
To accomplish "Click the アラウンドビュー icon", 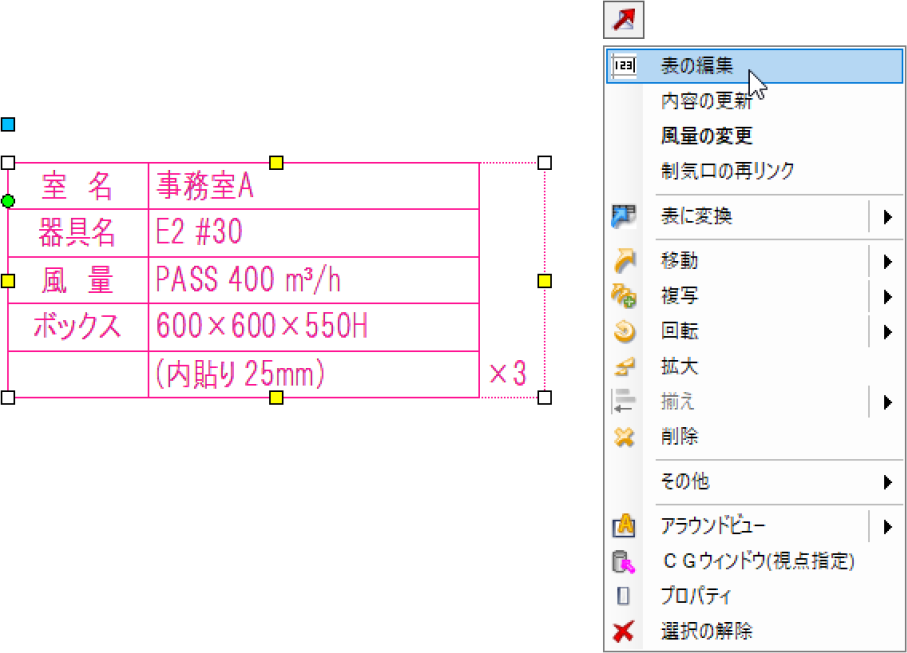I will pyautogui.click(x=624, y=526).
